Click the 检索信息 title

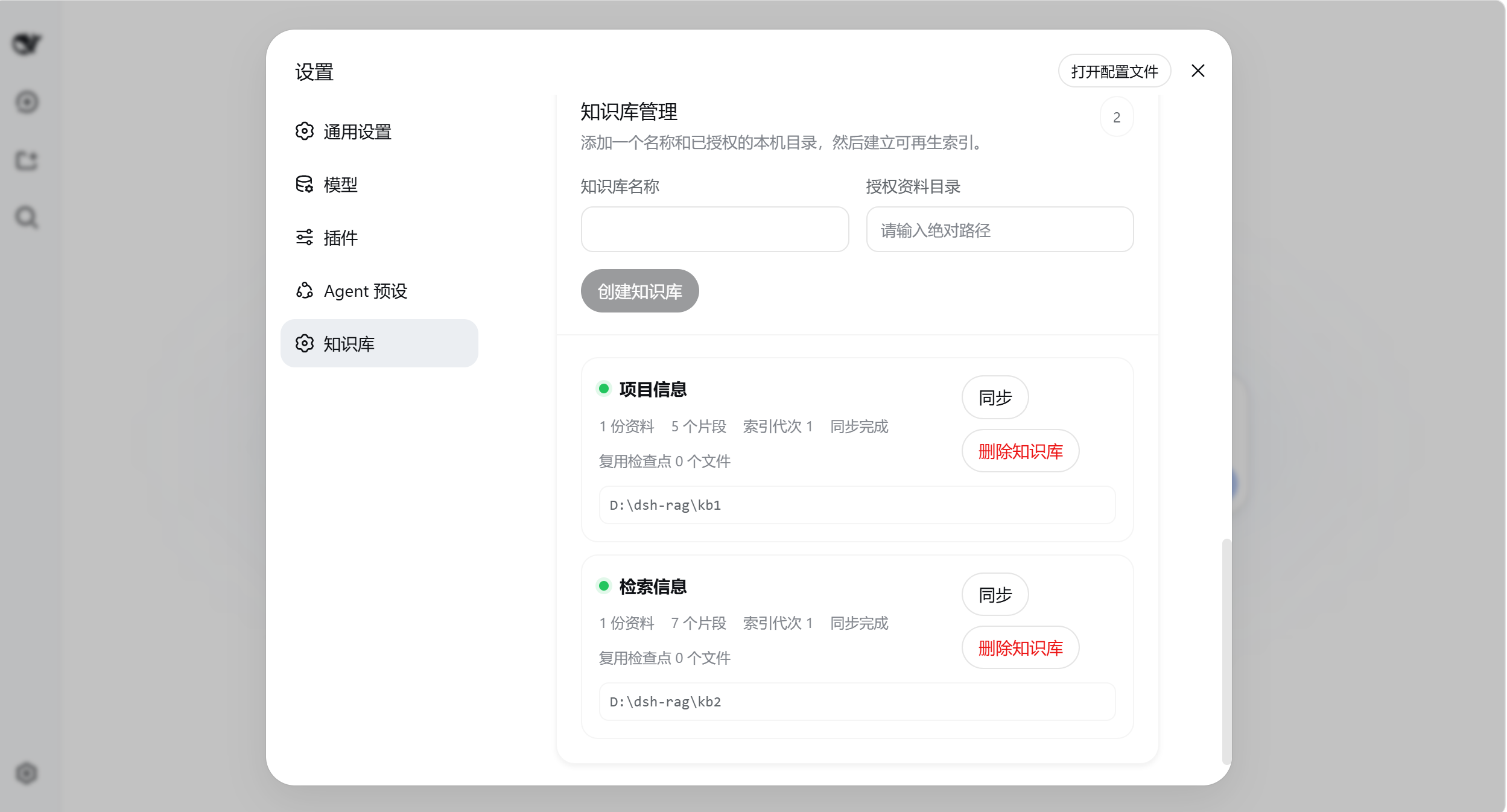[x=653, y=586]
